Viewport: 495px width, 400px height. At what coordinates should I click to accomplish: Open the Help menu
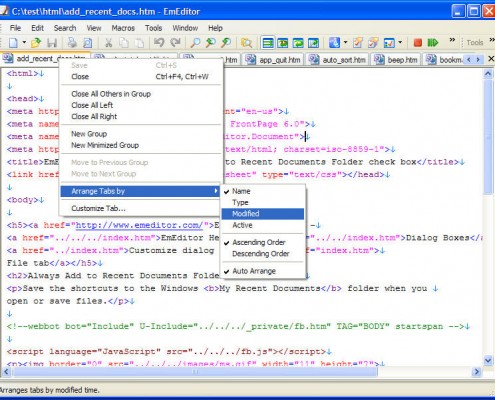215,28
